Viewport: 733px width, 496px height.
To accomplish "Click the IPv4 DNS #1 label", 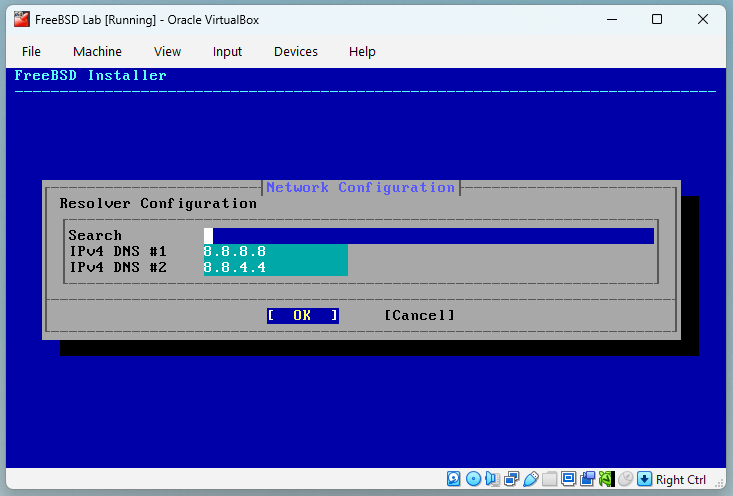I will (118, 252).
